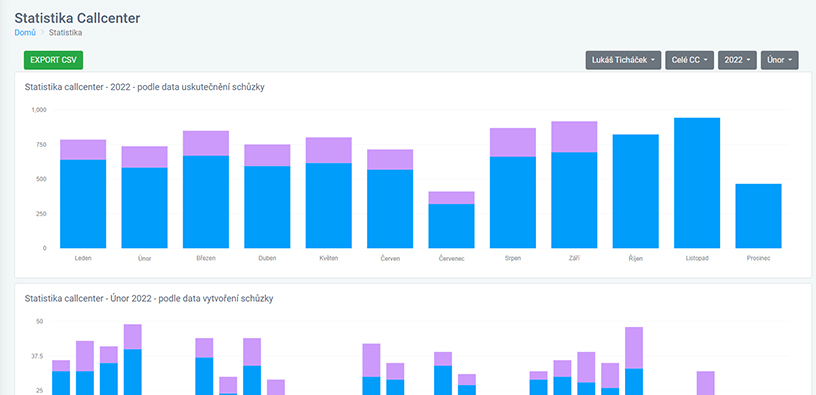
Task: Expand the Celé CC dropdown
Action: point(690,60)
